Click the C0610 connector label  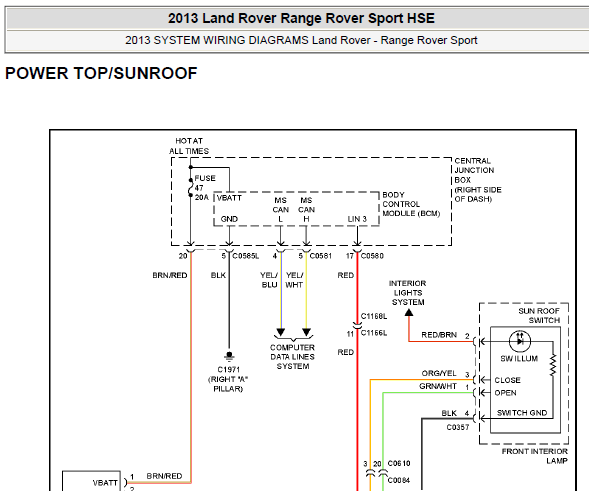tap(399, 464)
